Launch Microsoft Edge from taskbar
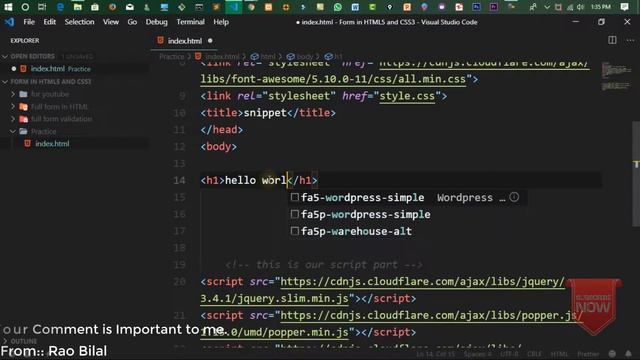Viewport: 640px width, 360px height. [60, 7]
